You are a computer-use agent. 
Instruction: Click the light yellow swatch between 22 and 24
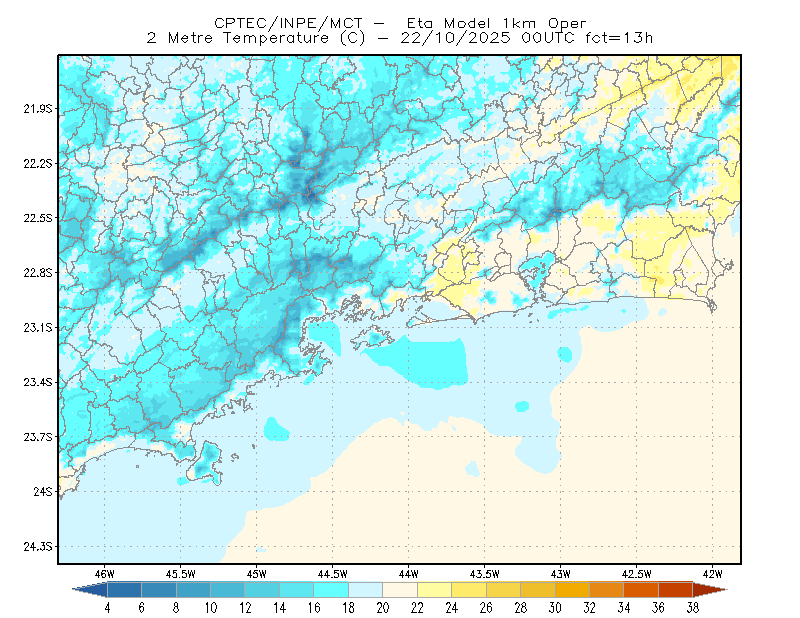pyautogui.click(x=434, y=589)
